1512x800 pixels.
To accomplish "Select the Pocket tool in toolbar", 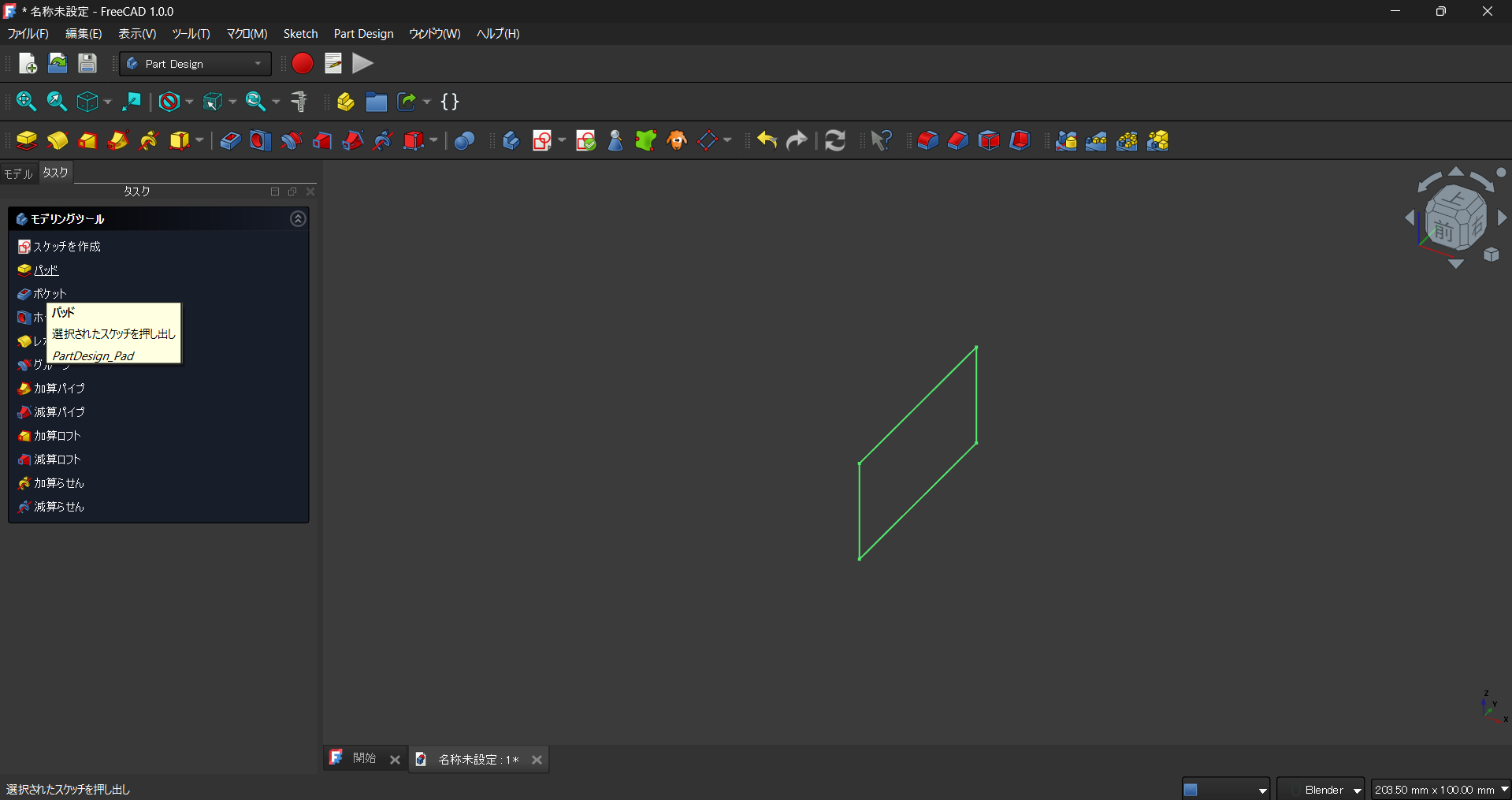I will pos(230,140).
